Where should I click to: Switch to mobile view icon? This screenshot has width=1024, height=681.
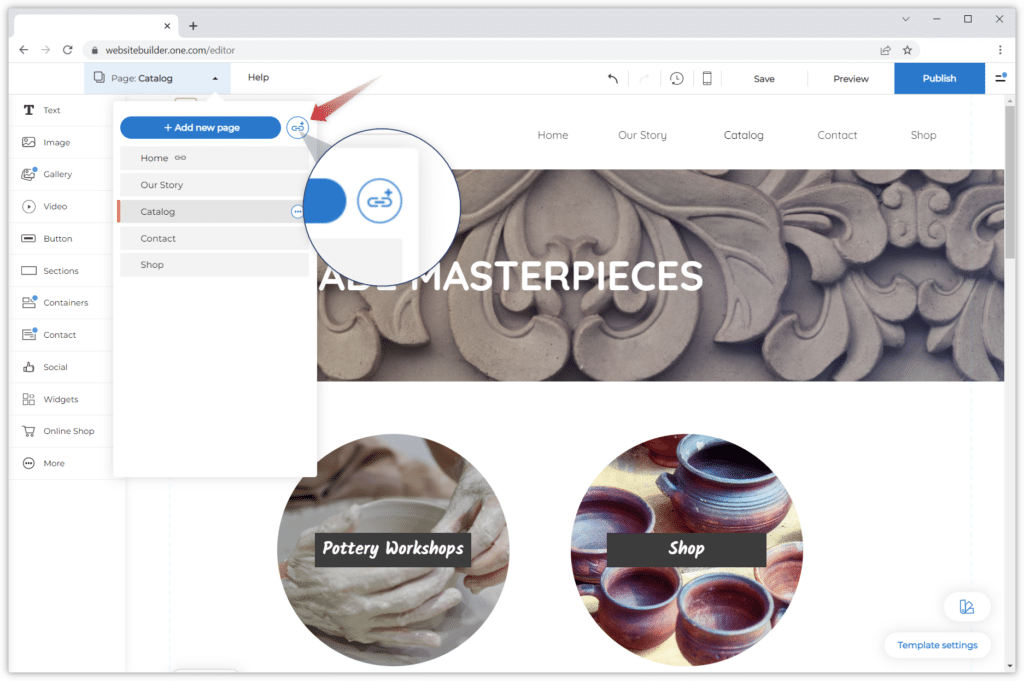coord(707,79)
